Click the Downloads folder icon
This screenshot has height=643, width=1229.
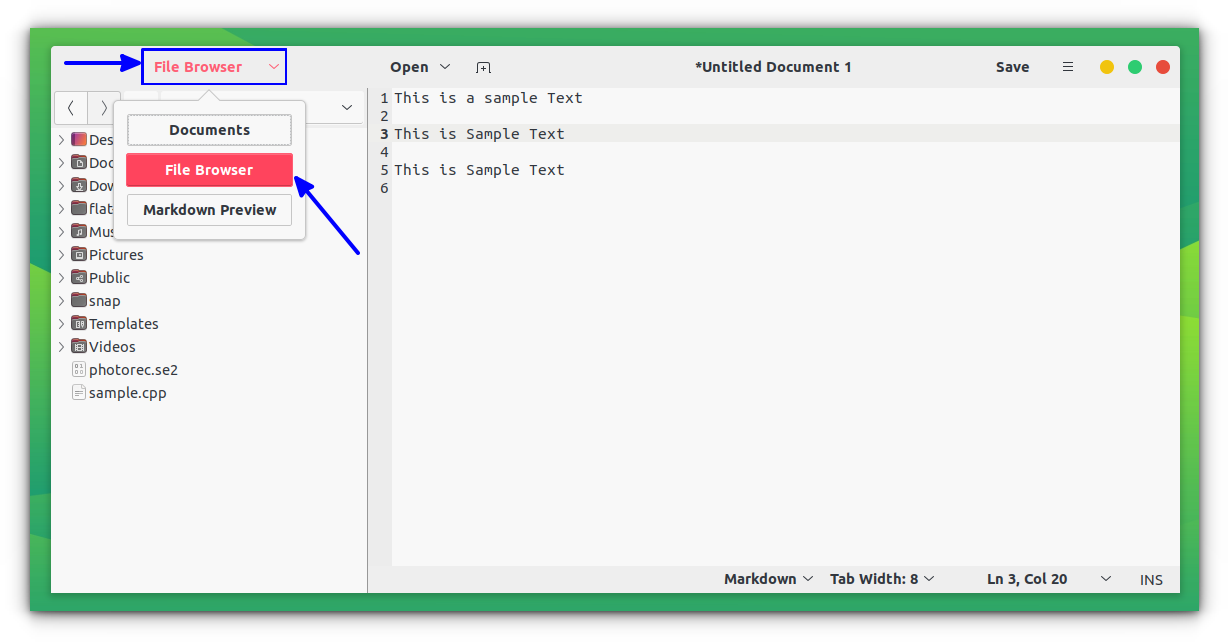pyautogui.click(x=78, y=185)
